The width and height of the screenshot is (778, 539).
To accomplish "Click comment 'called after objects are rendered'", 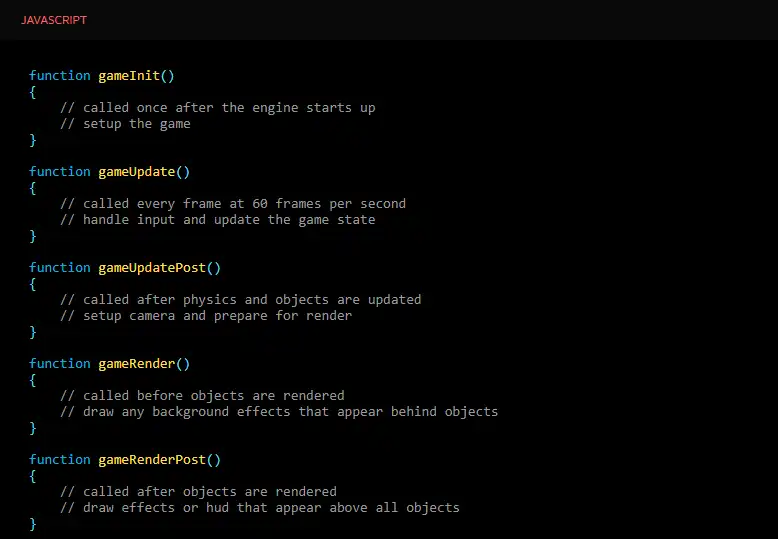I will [x=198, y=491].
